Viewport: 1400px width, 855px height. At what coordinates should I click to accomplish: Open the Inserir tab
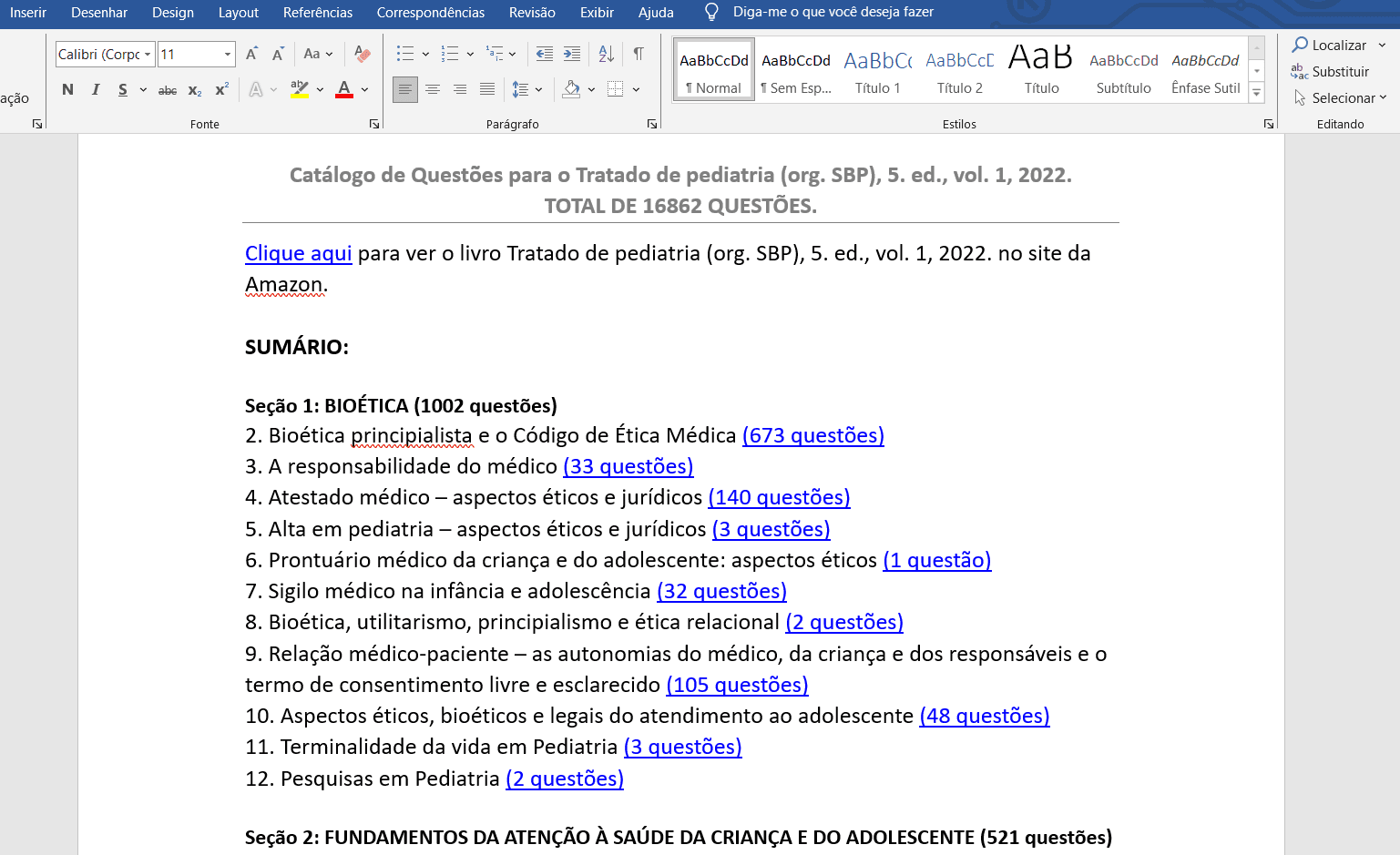tap(28, 13)
